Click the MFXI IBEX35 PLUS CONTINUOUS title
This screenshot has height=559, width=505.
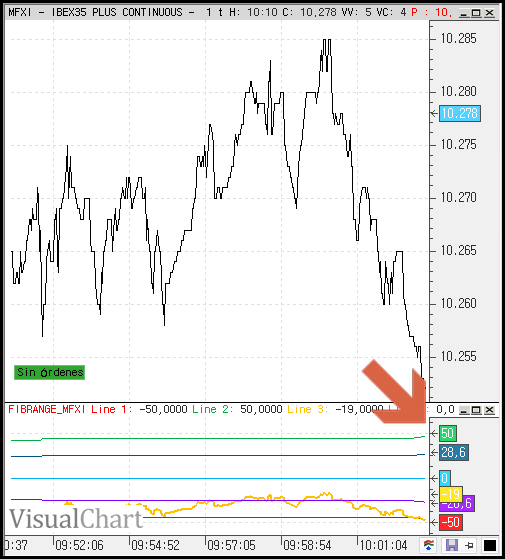(96, 12)
